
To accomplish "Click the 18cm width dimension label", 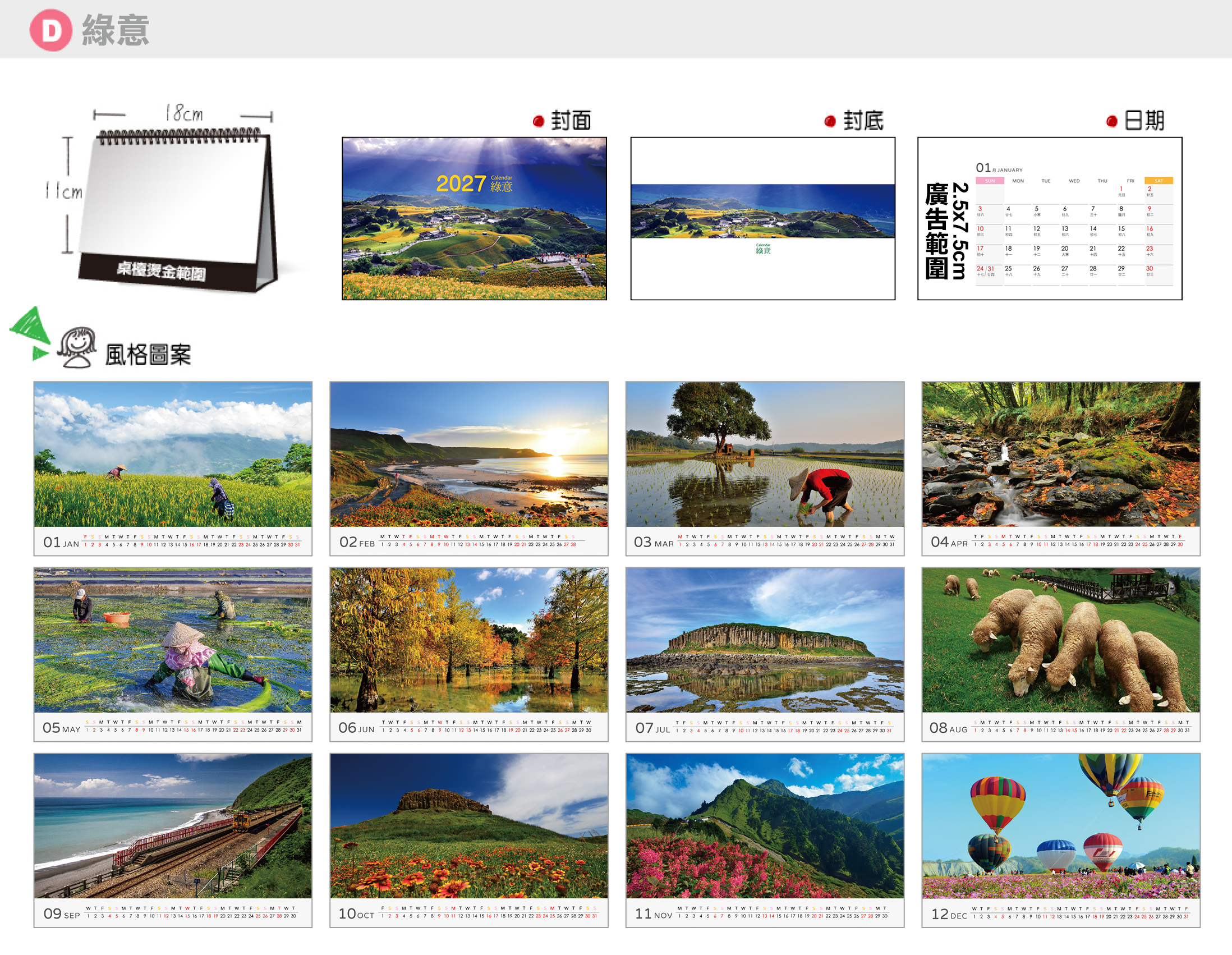I will coord(184,113).
